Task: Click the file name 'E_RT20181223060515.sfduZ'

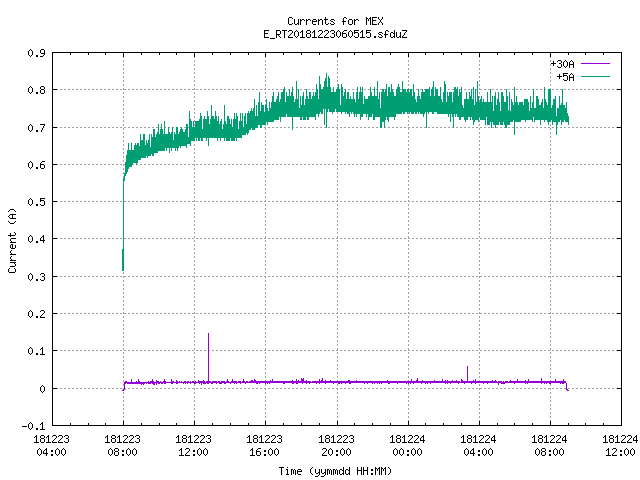Action: coord(335,34)
